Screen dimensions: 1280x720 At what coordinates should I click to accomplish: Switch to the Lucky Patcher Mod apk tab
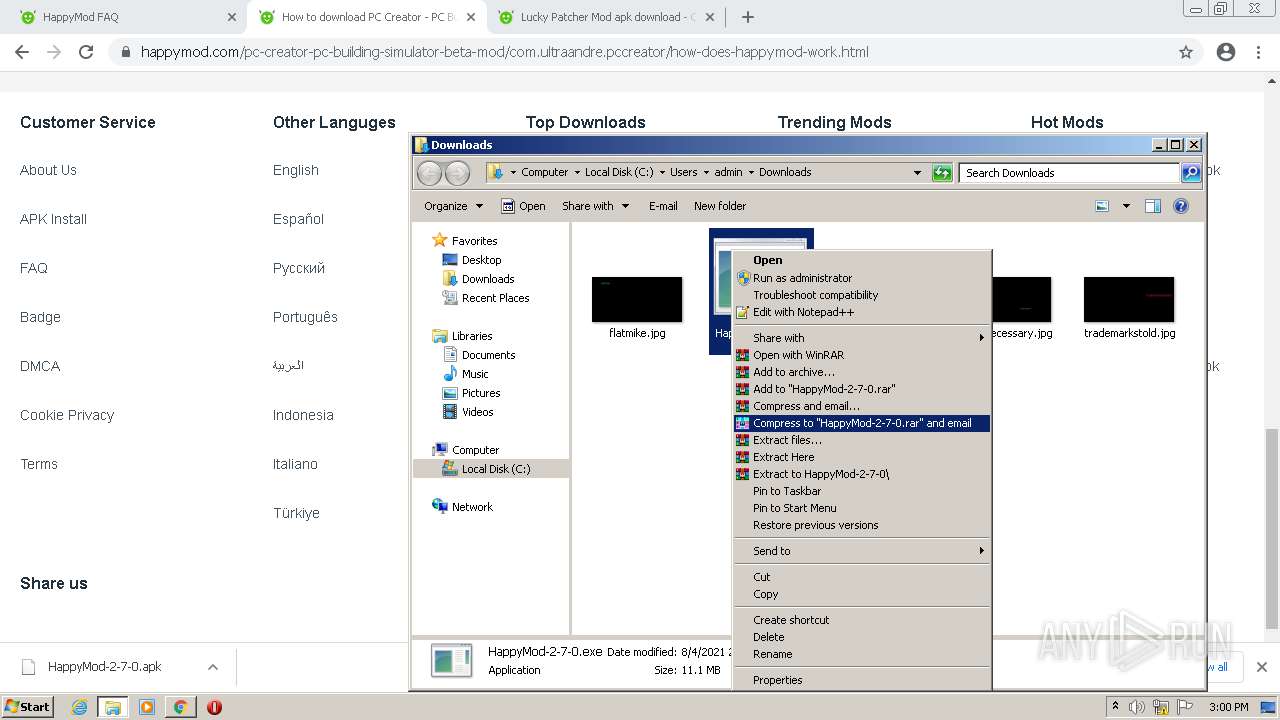point(607,17)
